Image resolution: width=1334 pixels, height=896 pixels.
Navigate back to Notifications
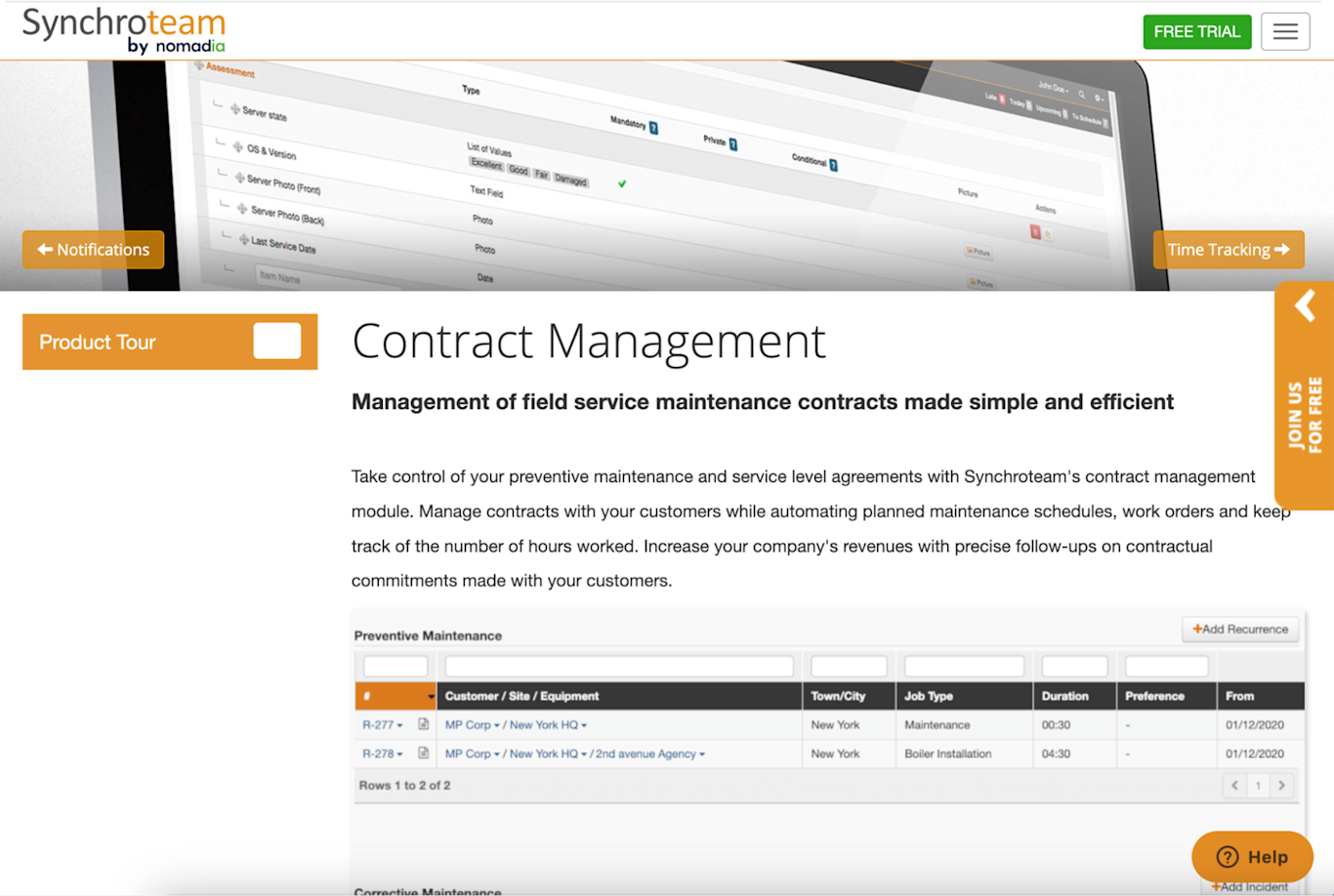click(93, 250)
